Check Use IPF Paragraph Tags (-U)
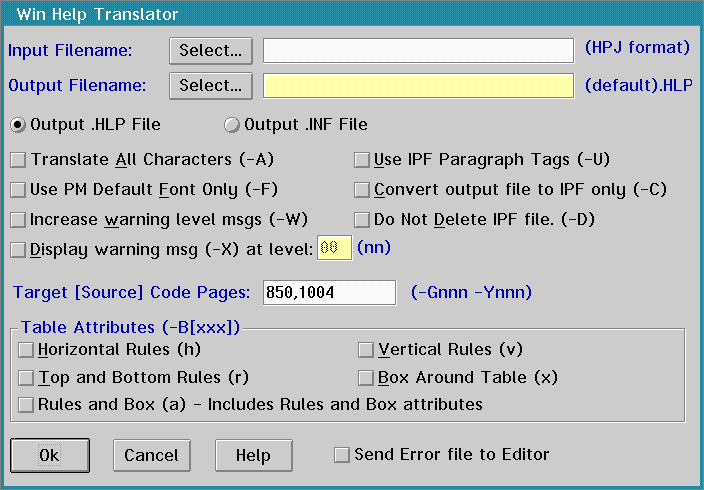This screenshot has width=704, height=490. click(362, 159)
